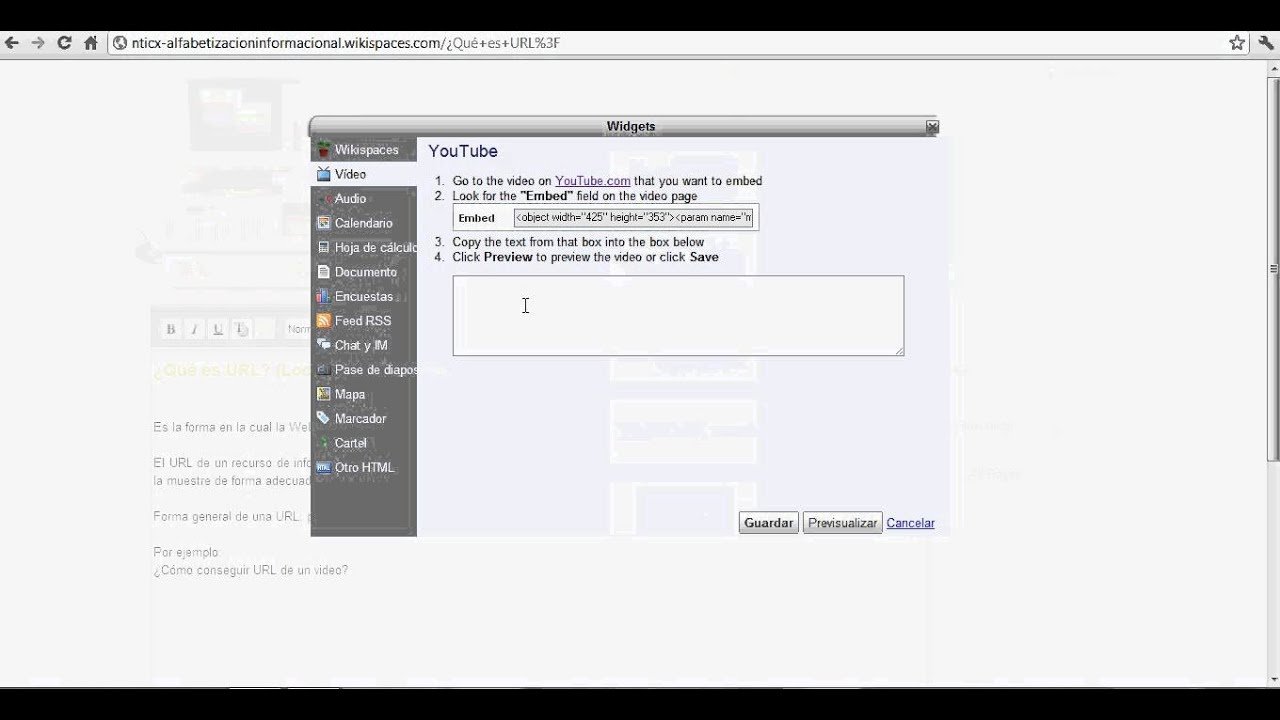Select Chat y IM widget category

364,346
